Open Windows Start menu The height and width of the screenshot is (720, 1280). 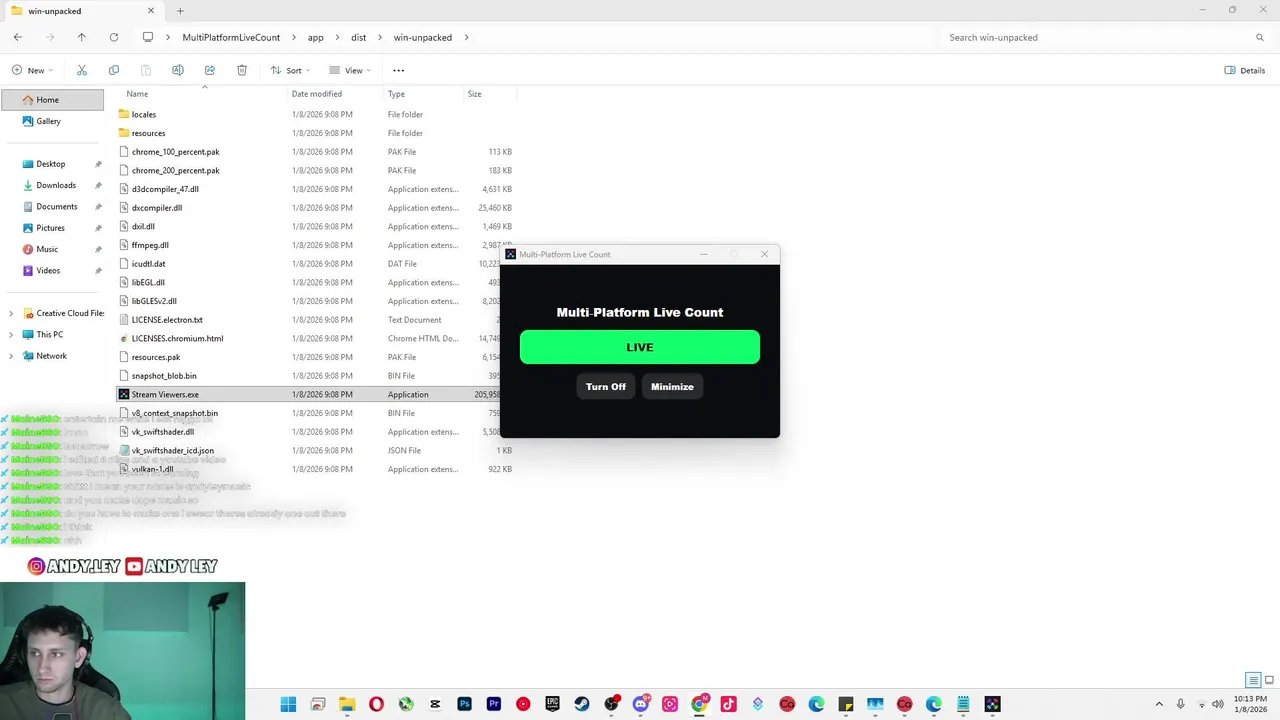[288, 704]
